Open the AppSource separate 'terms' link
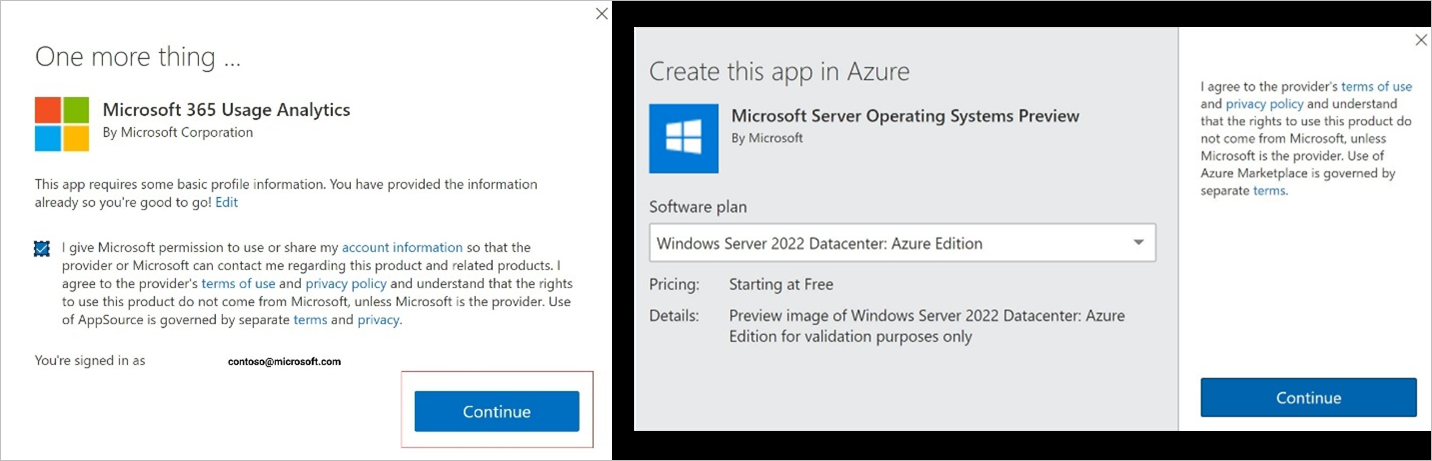 coord(310,320)
